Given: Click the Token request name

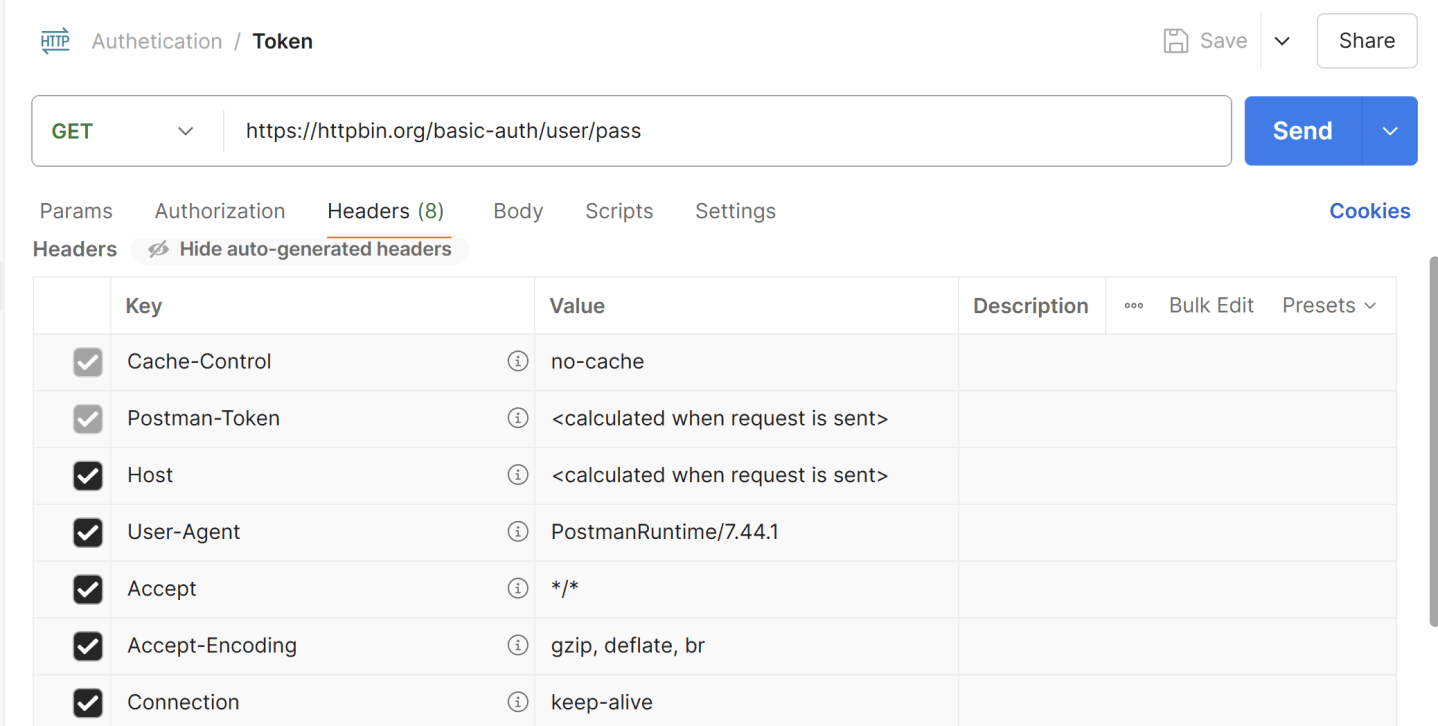Looking at the screenshot, I should coord(282,41).
